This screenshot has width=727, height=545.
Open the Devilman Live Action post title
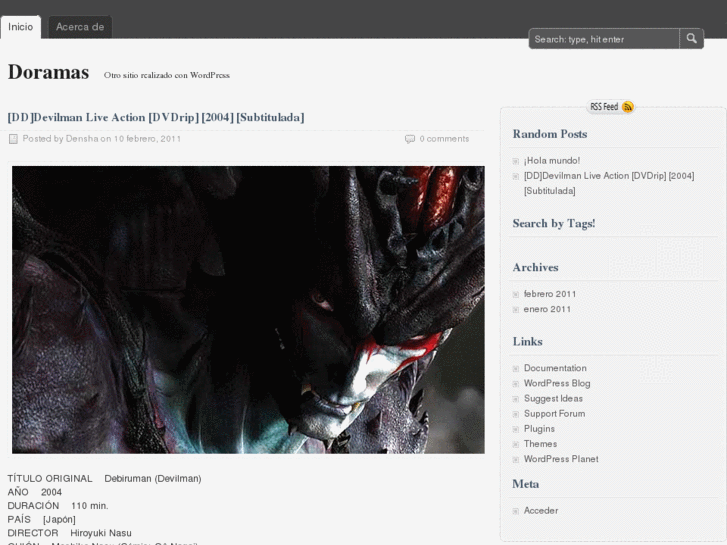(156, 117)
